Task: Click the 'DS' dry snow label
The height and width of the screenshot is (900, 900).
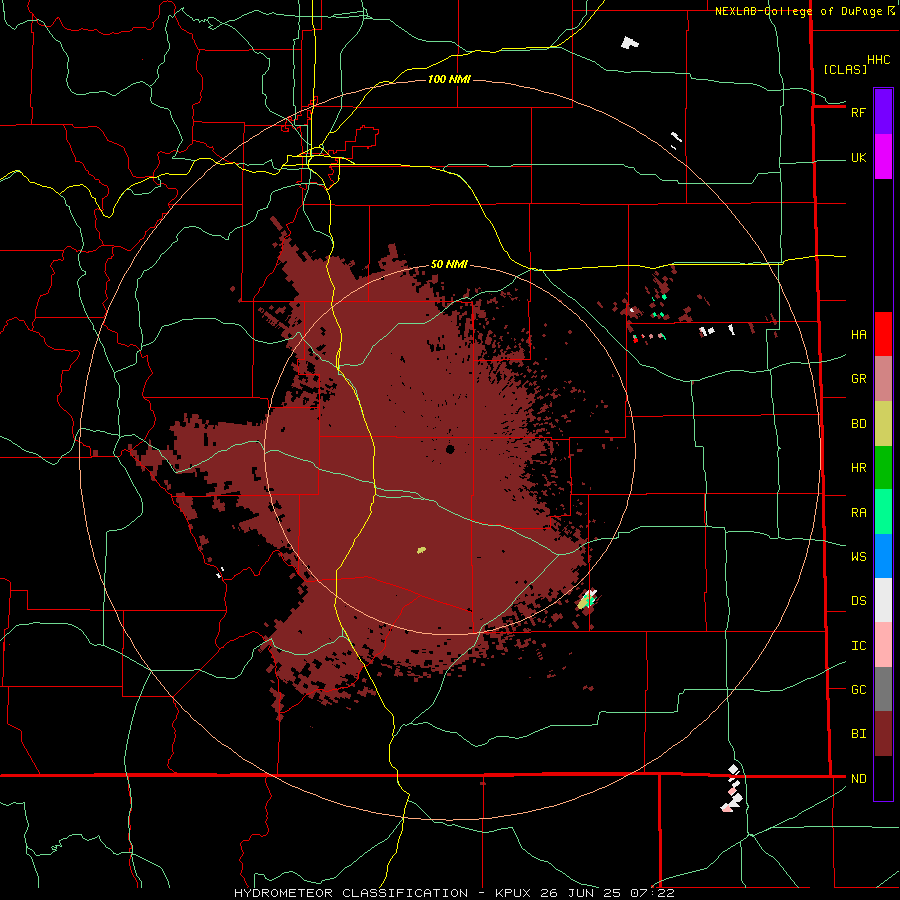Action: tap(858, 601)
